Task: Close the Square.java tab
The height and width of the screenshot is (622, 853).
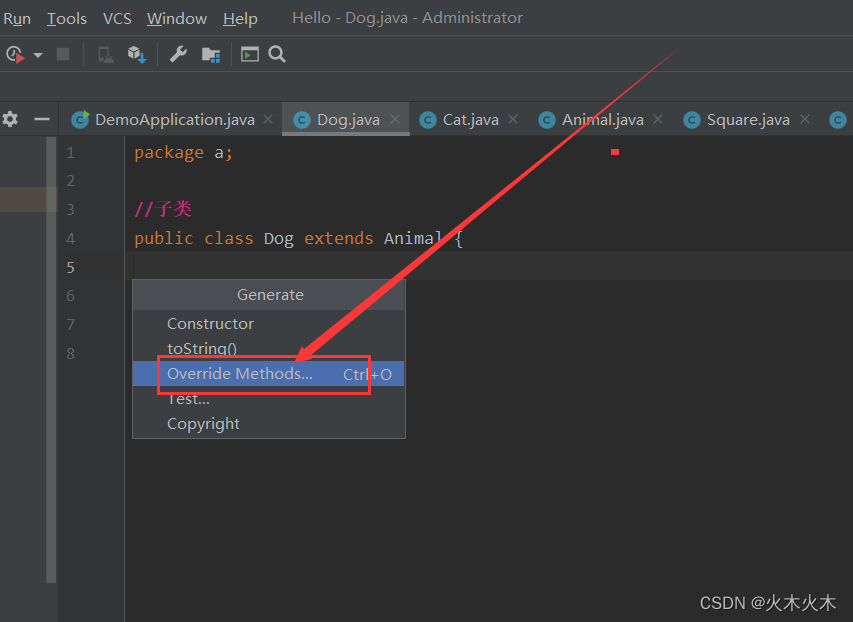Action: pos(805,119)
